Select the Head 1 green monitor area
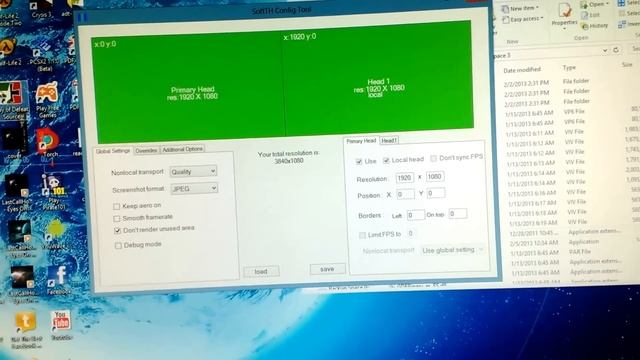Viewport: 640px width, 360px height. [x=379, y=78]
